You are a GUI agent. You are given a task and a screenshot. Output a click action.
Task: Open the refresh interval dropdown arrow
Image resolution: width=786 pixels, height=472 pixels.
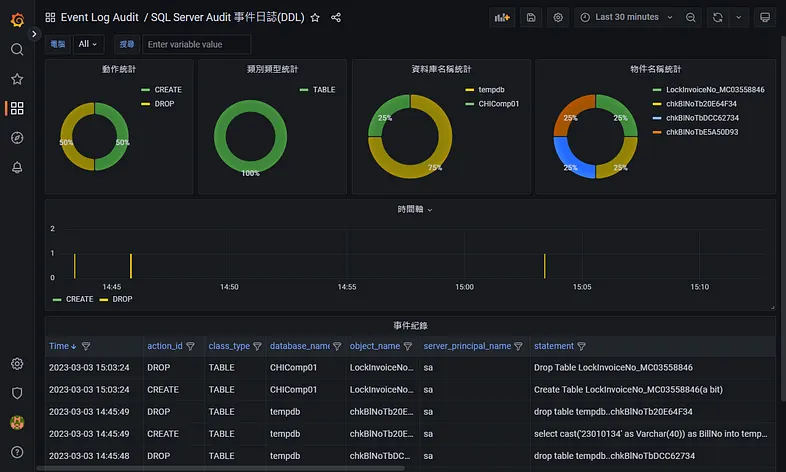point(738,18)
